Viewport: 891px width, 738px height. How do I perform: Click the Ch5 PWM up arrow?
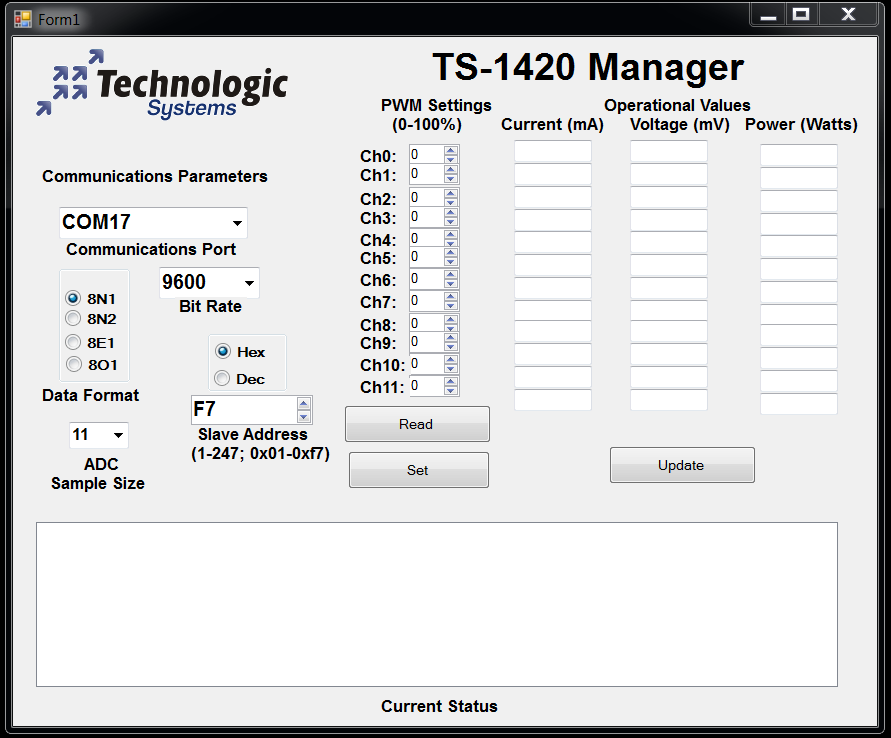click(451, 252)
